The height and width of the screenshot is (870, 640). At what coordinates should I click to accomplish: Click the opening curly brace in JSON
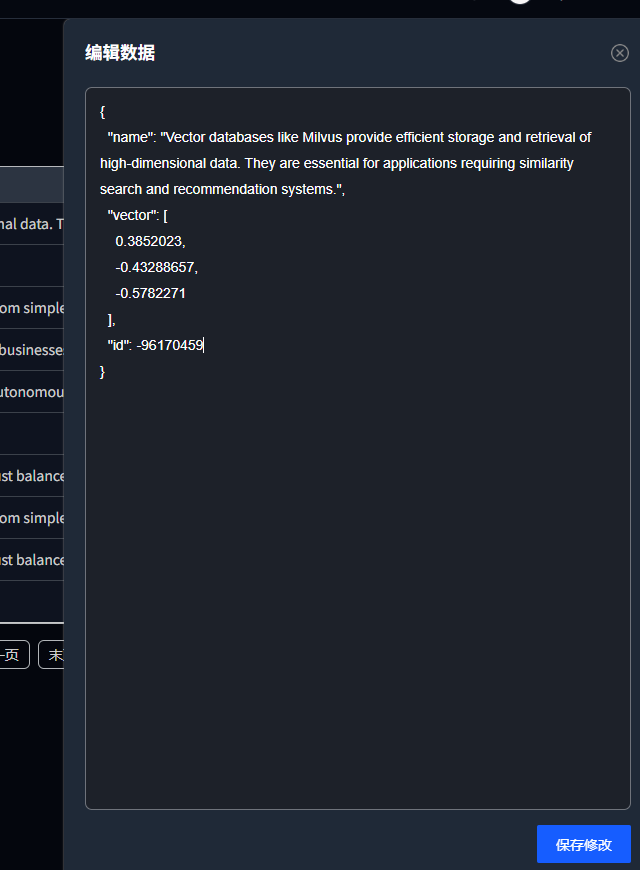[103, 111]
